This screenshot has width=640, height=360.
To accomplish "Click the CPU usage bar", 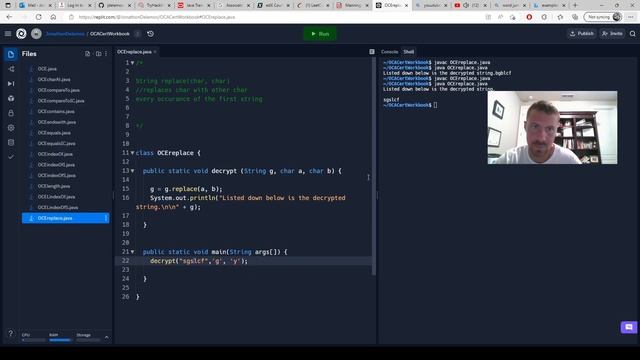I will pyautogui.click(x=33, y=340).
